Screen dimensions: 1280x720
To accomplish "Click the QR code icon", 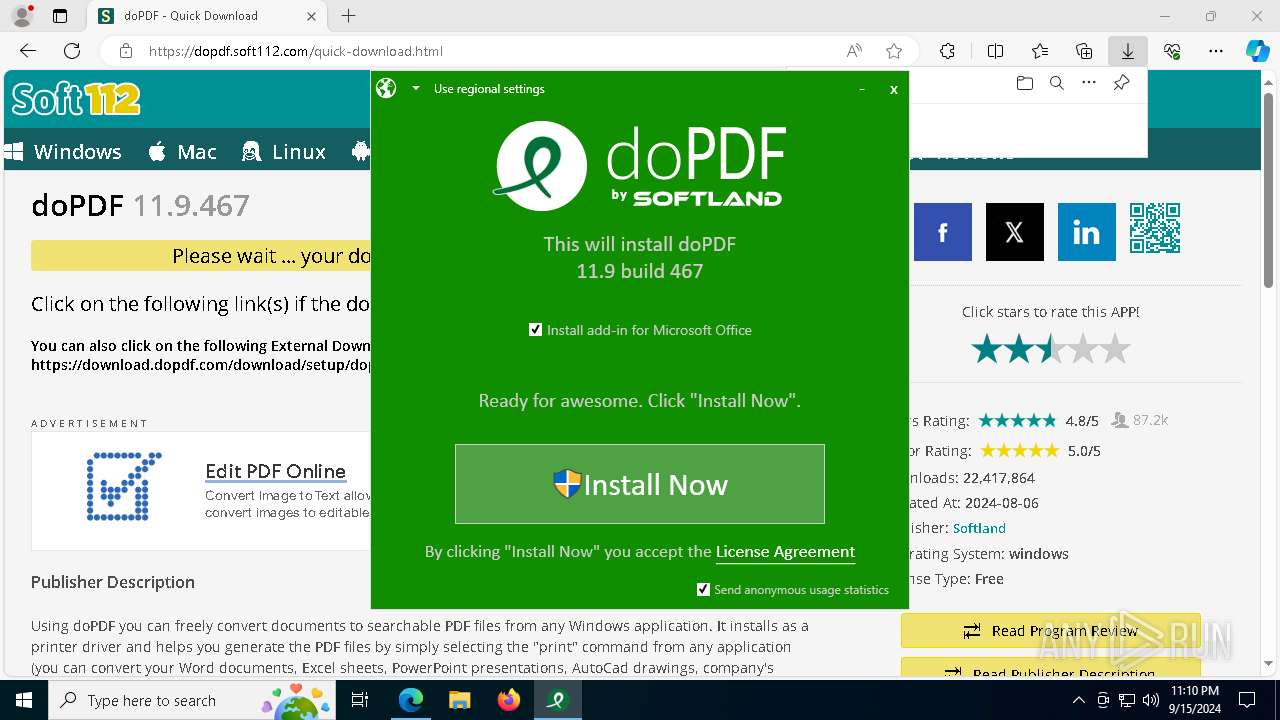I will tap(1155, 228).
